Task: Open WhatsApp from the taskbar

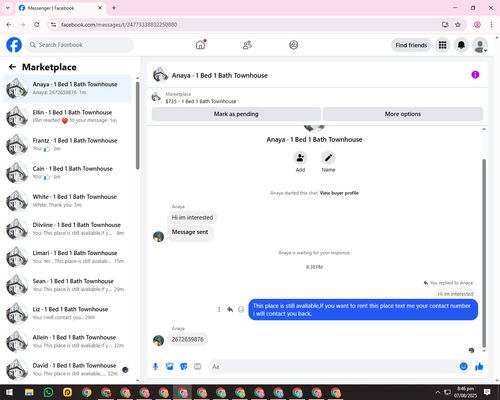Action: coord(48,392)
